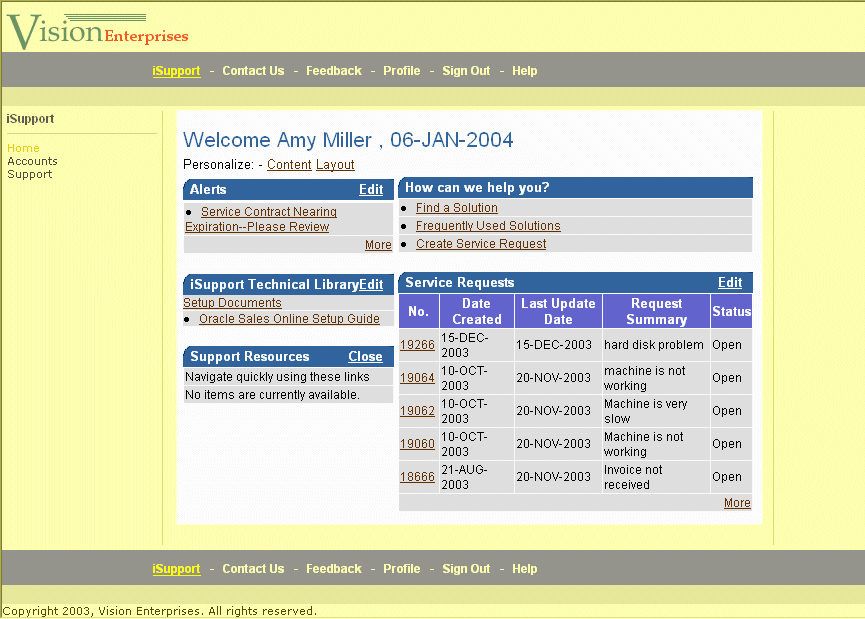Click the copyright notice text
865x619 pixels.
pos(160,611)
